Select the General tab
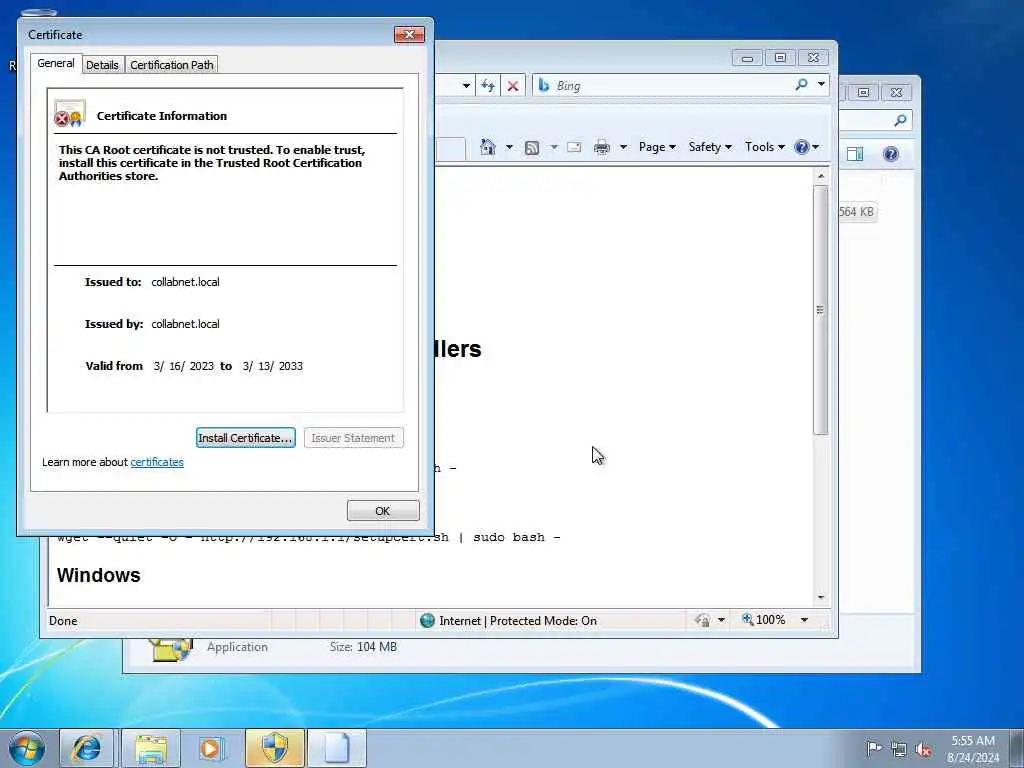The width and height of the screenshot is (1024, 768). [x=56, y=63]
